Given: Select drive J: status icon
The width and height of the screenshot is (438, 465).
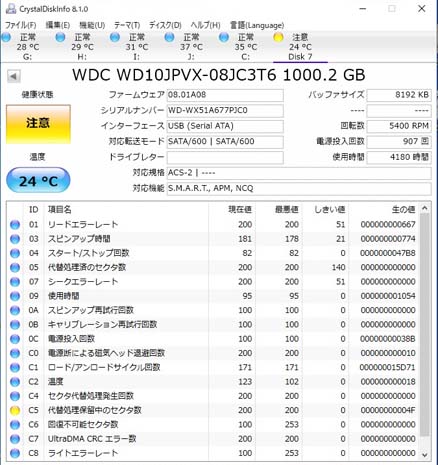Looking at the screenshot, I should [x=169, y=37].
